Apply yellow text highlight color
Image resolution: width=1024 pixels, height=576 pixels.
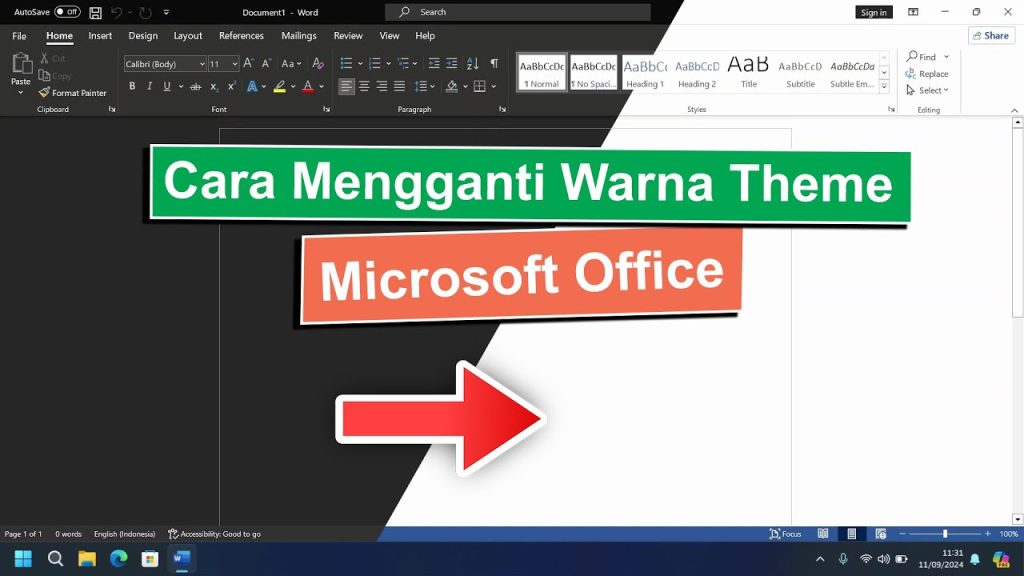[x=280, y=86]
